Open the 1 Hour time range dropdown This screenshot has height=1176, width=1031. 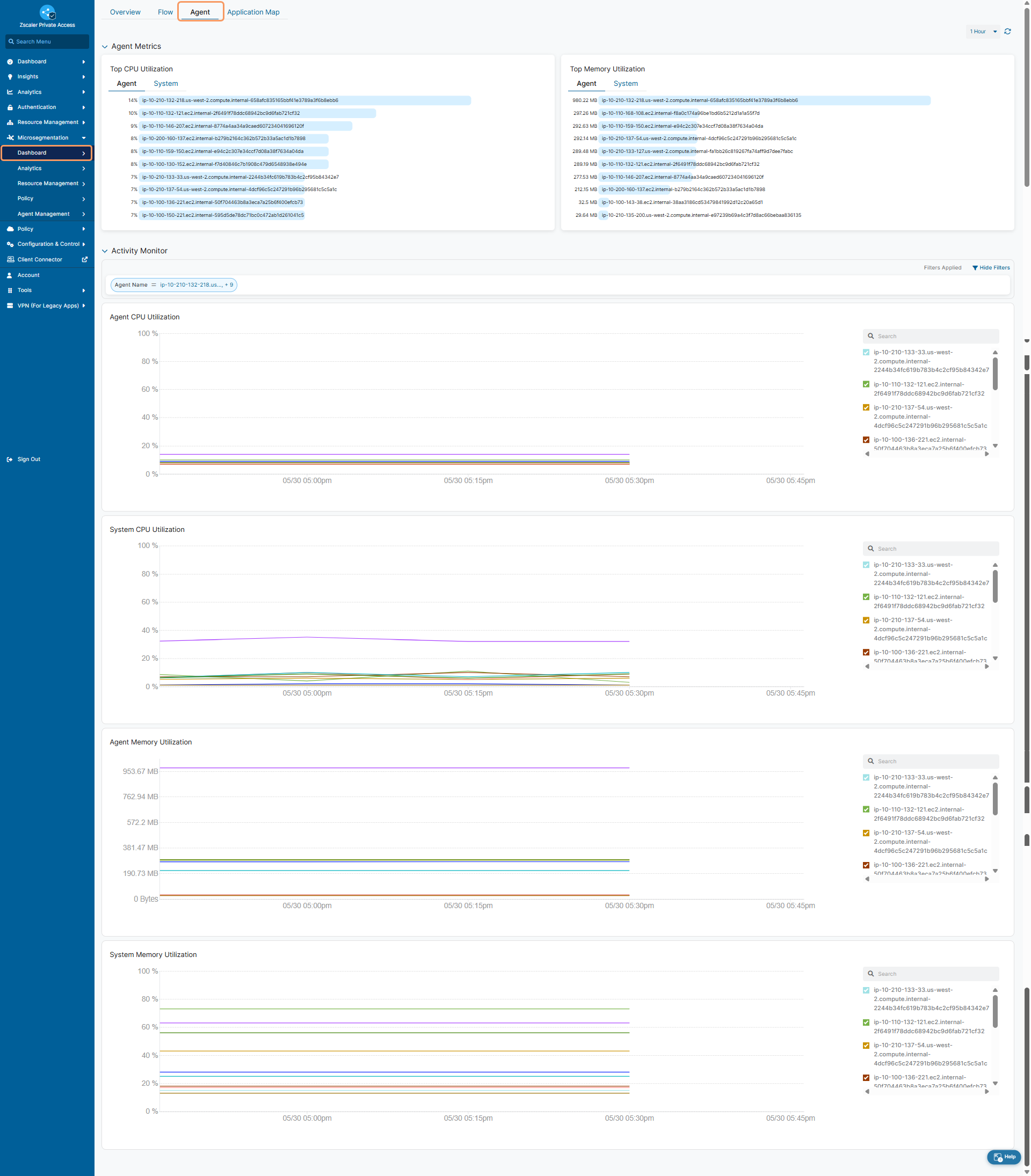pos(983,32)
